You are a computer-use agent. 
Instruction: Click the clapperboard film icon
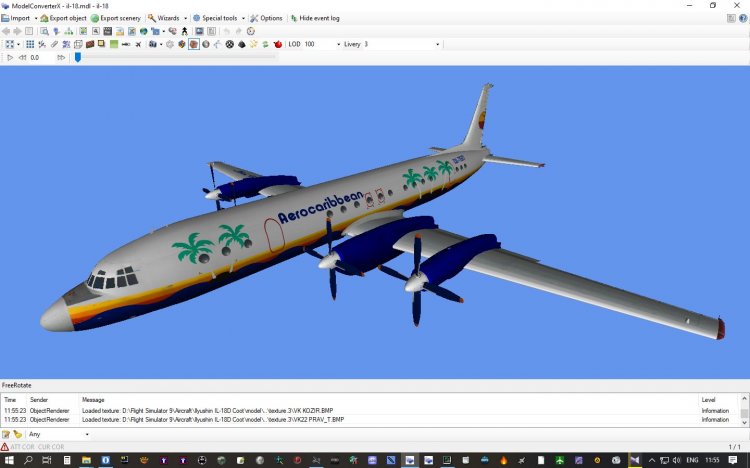coord(108,31)
